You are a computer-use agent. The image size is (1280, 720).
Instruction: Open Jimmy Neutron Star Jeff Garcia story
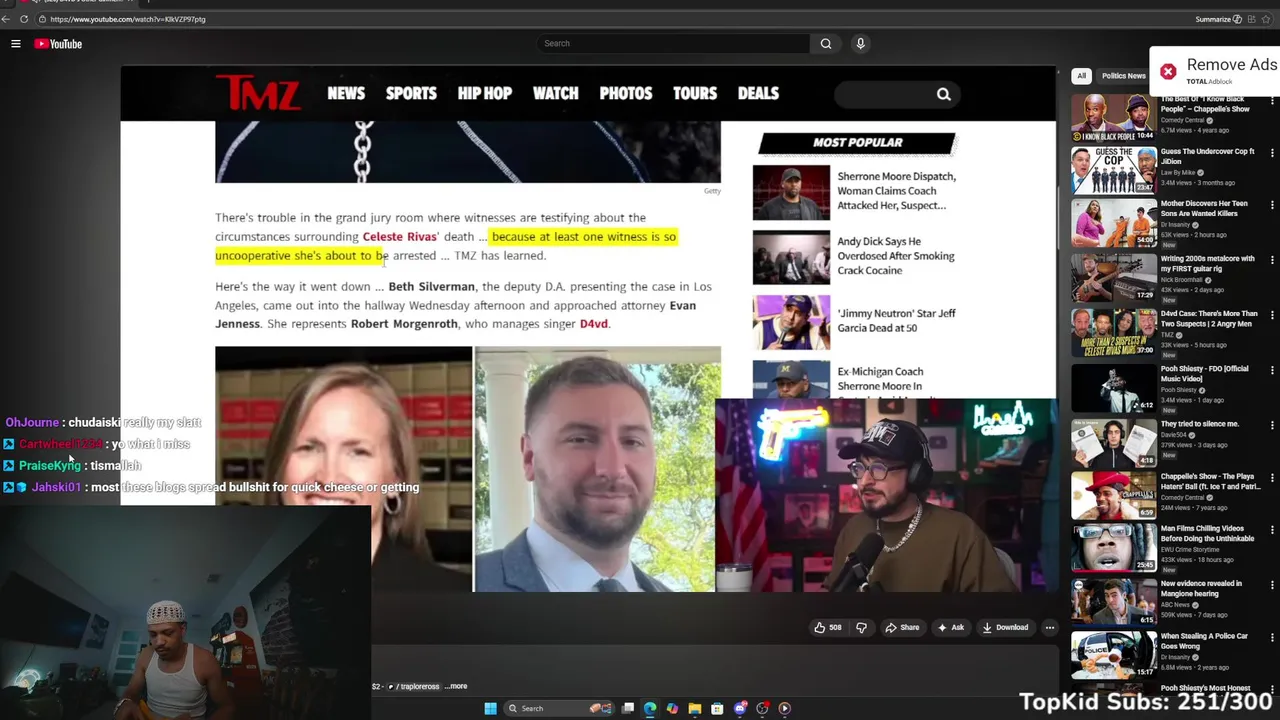pyautogui.click(x=897, y=321)
